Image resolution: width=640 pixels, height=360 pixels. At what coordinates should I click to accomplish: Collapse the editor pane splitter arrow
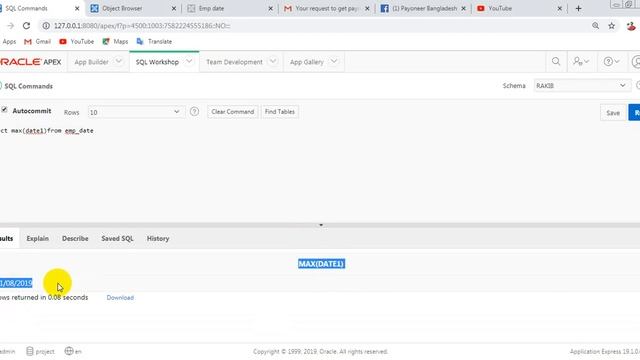point(321,225)
